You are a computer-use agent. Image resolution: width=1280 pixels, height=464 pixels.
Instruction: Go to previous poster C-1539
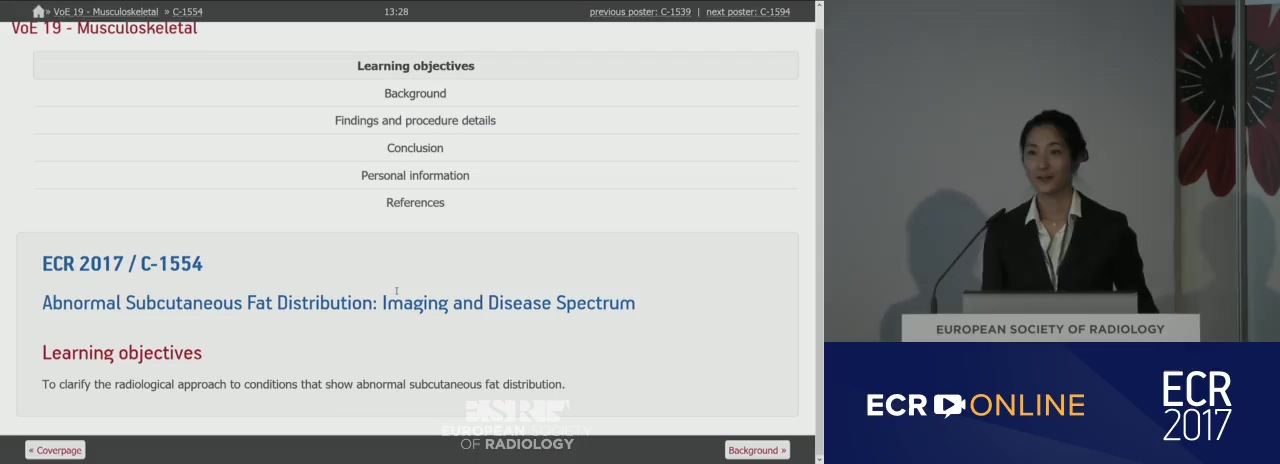pos(640,12)
